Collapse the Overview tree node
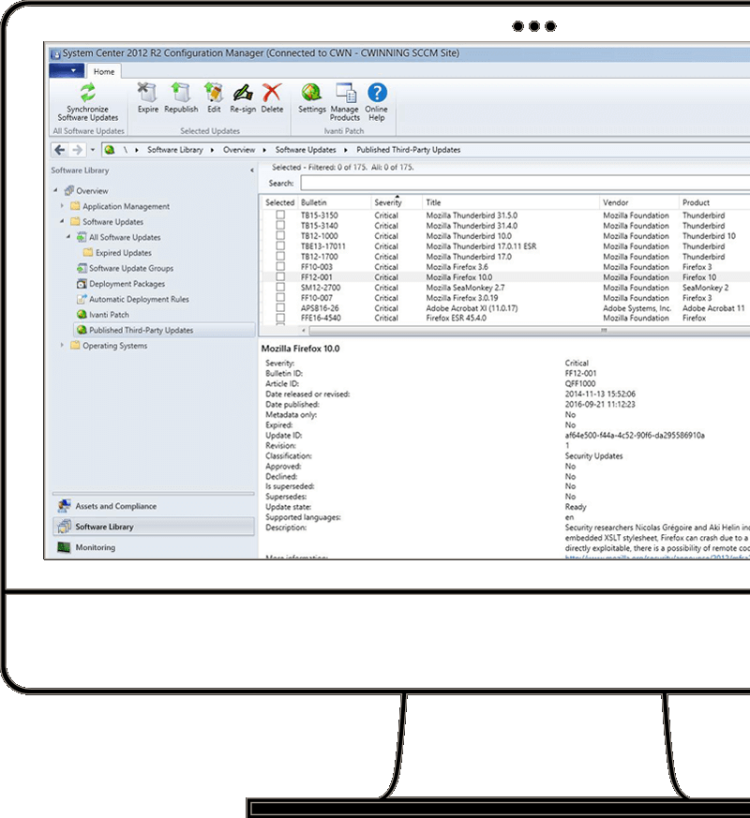This screenshot has width=750, height=818. pos(55,190)
